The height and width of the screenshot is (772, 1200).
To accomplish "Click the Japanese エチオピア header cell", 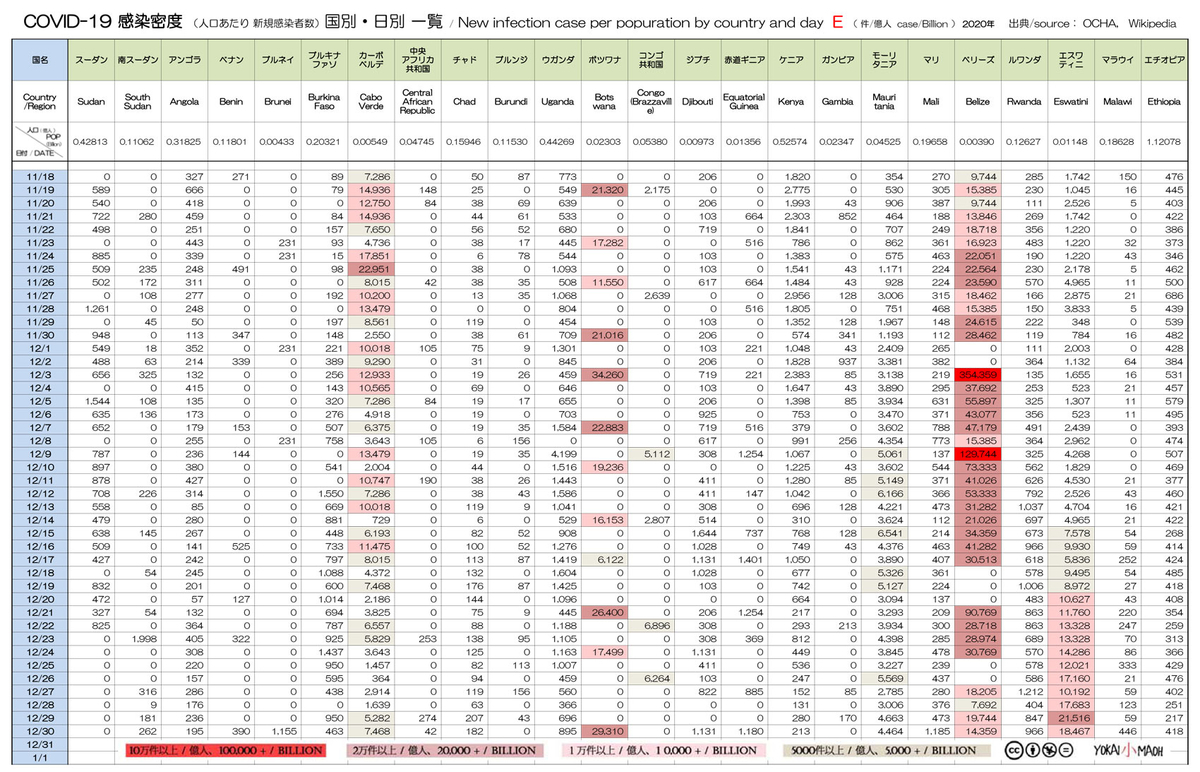I will (x=1163, y=61).
